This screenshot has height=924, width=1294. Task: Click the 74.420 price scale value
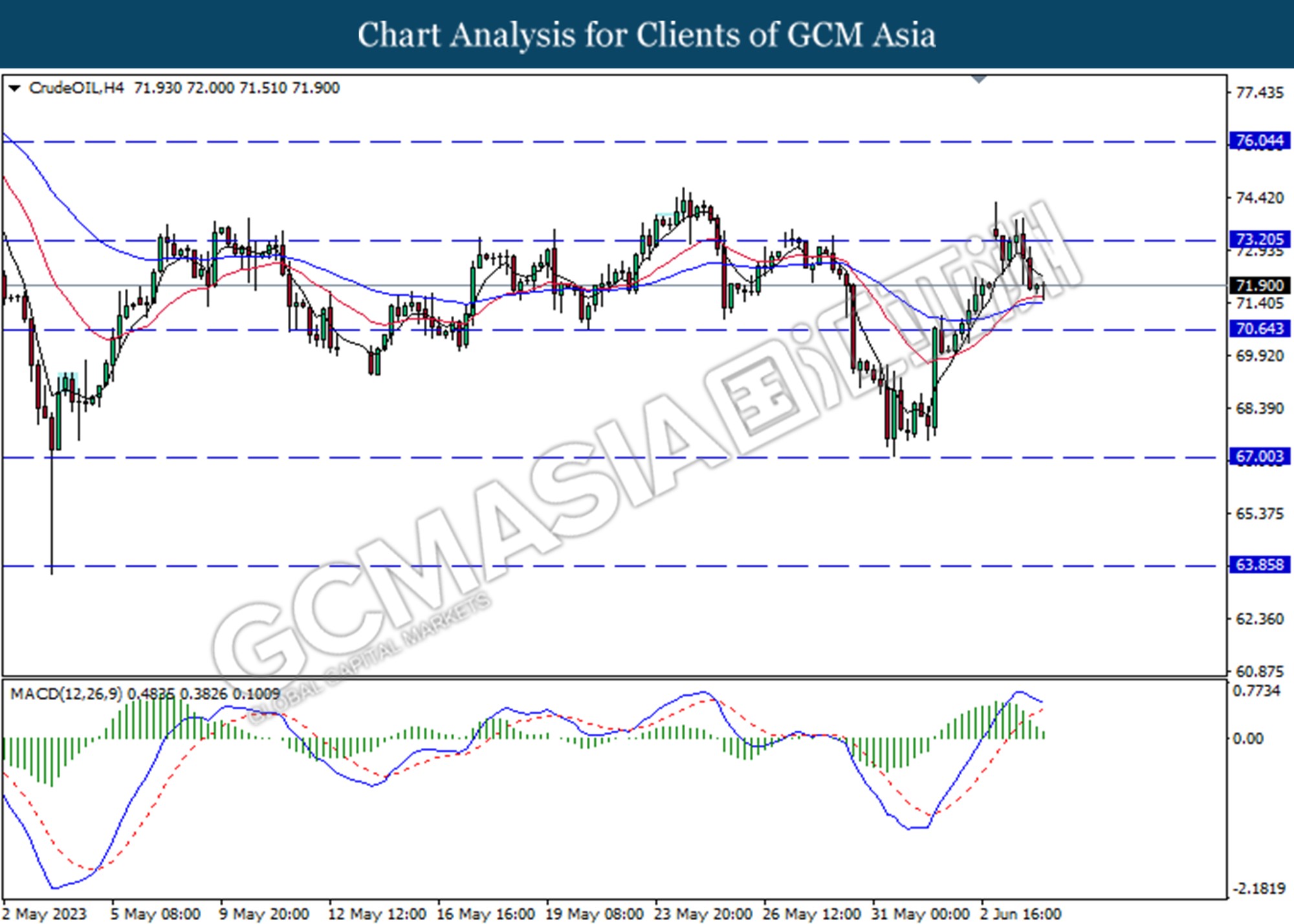pos(1259,197)
